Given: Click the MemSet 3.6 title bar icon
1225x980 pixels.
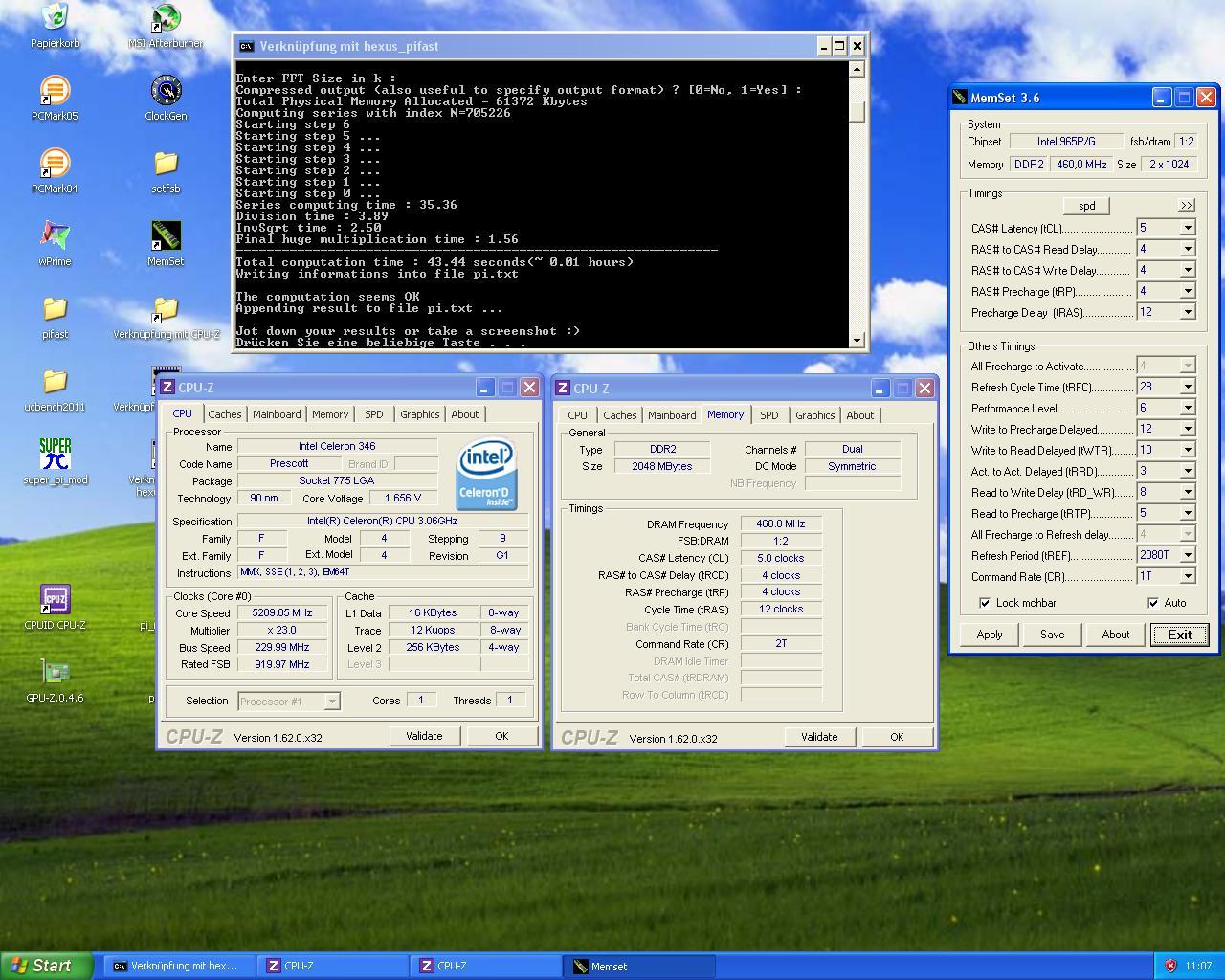Looking at the screenshot, I should (x=960, y=98).
